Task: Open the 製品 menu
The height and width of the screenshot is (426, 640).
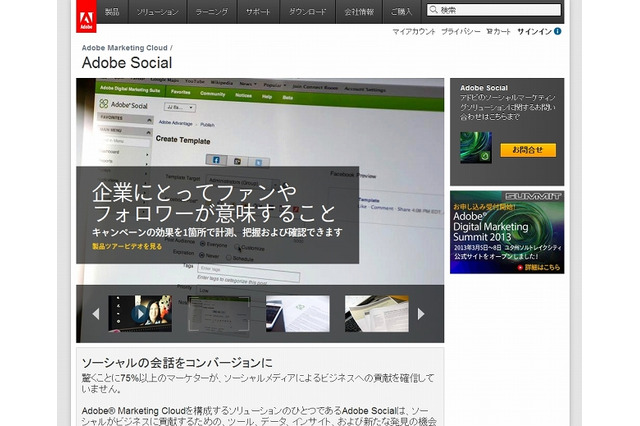Action: pyautogui.click(x=112, y=11)
